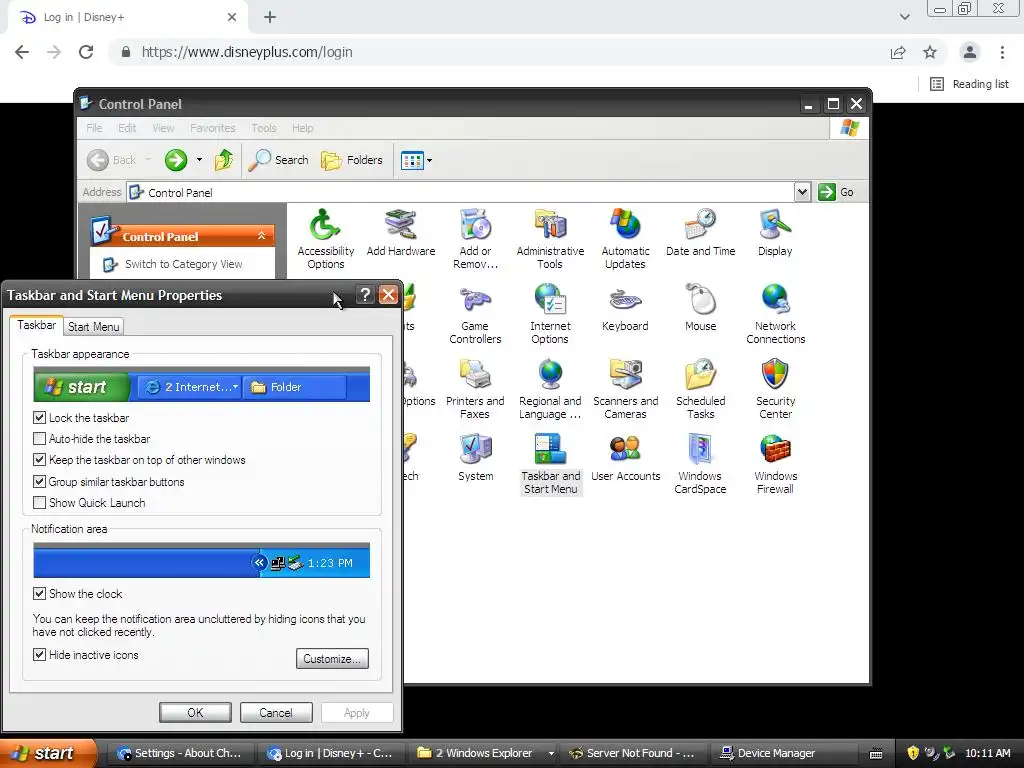Screen dimensions: 1024x768
Task: Expand the Forward button history arrow
Action: tap(199, 160)
